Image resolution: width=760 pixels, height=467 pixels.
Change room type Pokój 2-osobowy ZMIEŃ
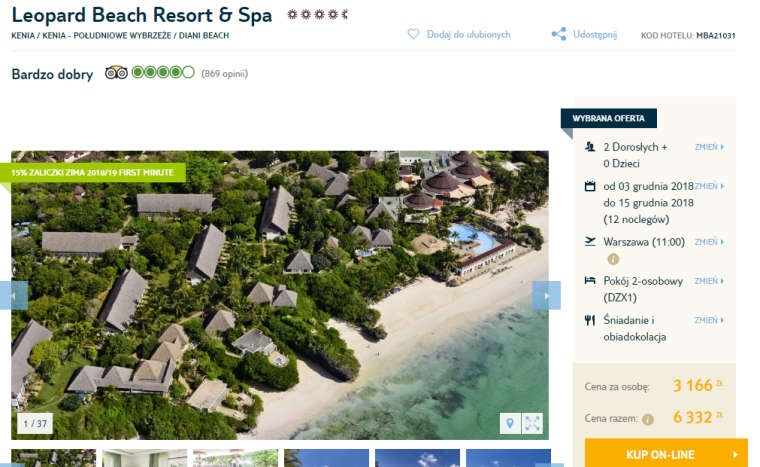709,281
